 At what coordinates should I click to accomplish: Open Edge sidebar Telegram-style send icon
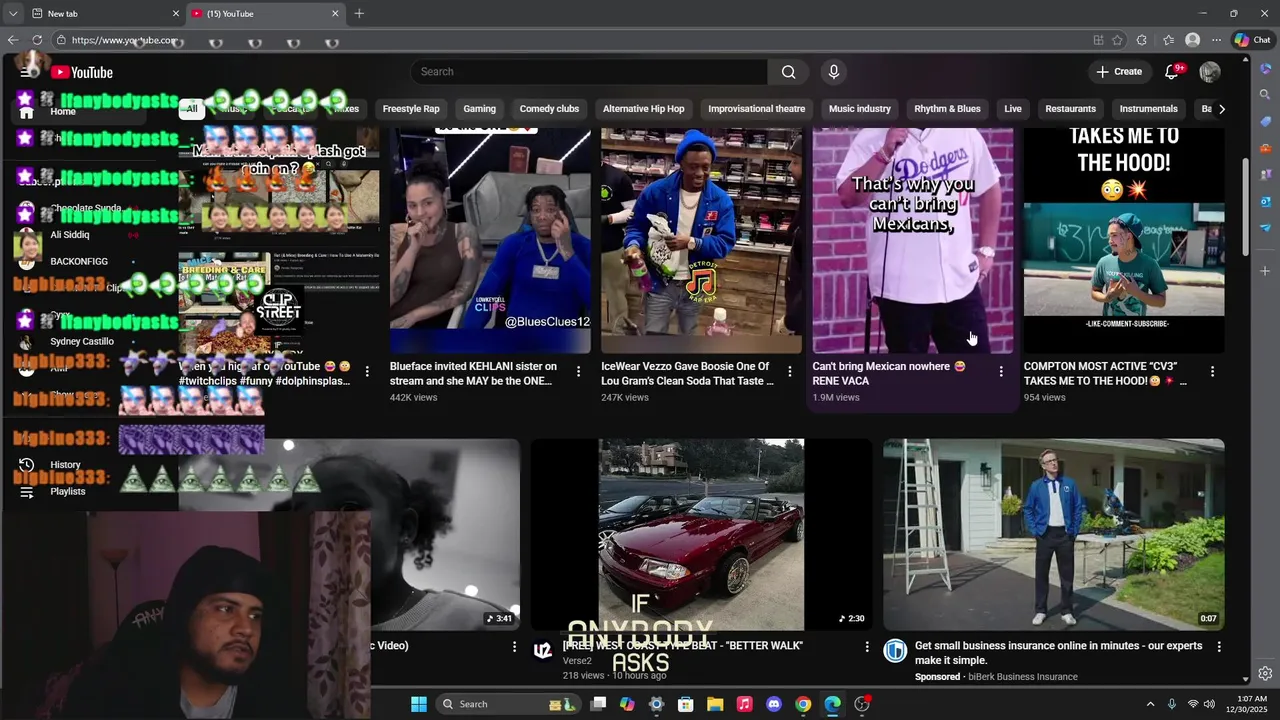tap(1265, 228)
